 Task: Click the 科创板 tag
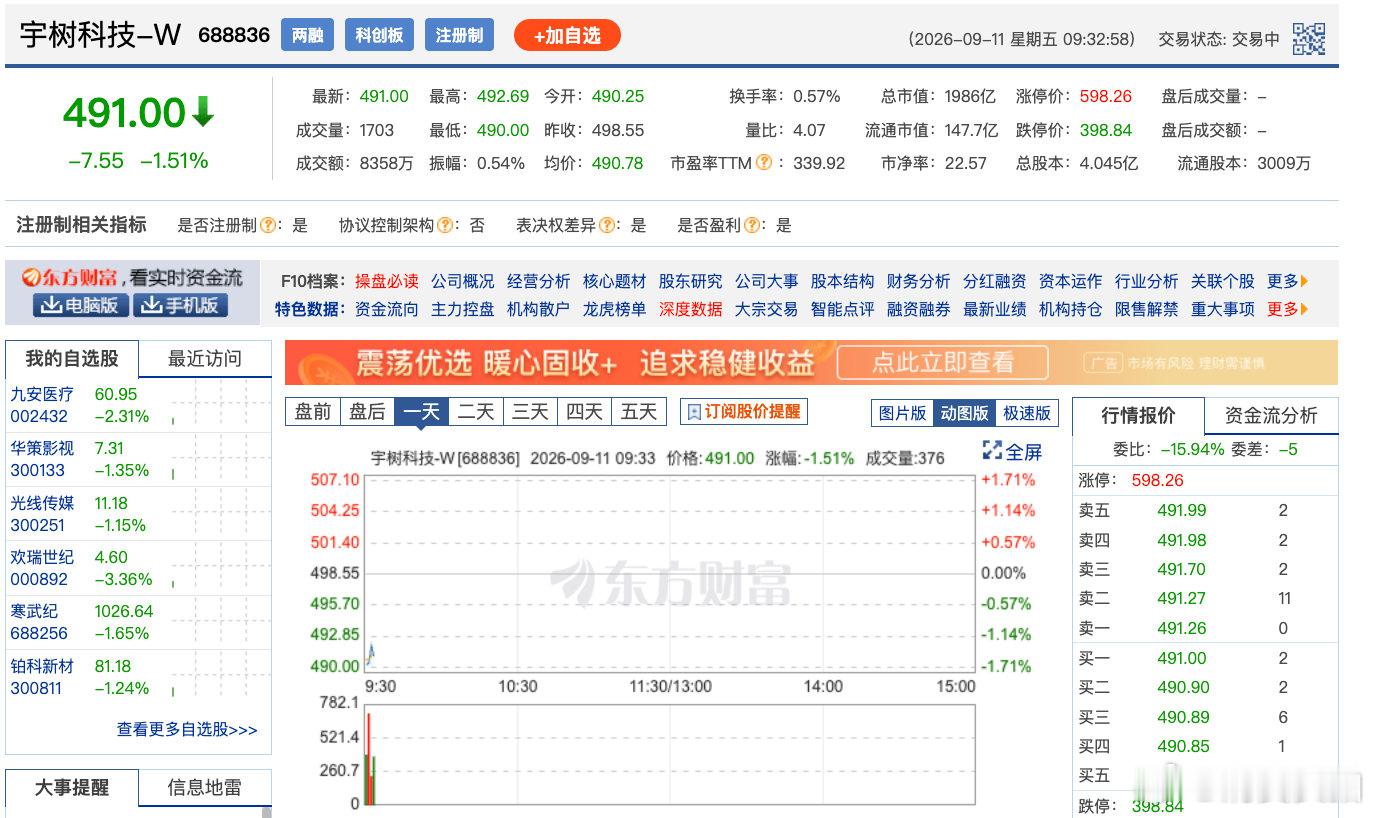380,35
